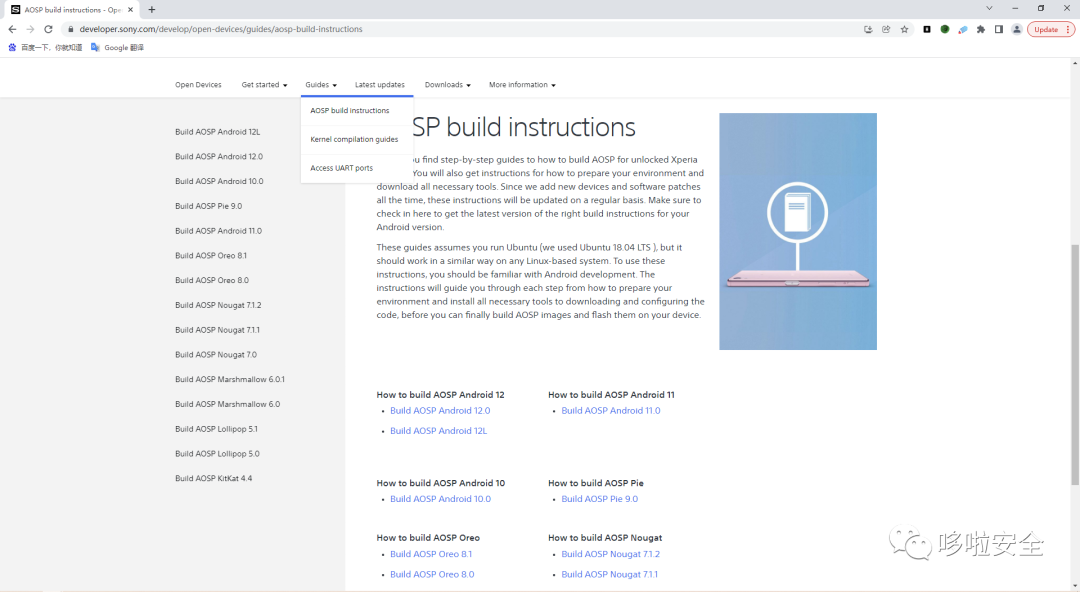Open the Latest updates nav item
The width and height of the screenshot is (1080, 592).
click(380, 85)
